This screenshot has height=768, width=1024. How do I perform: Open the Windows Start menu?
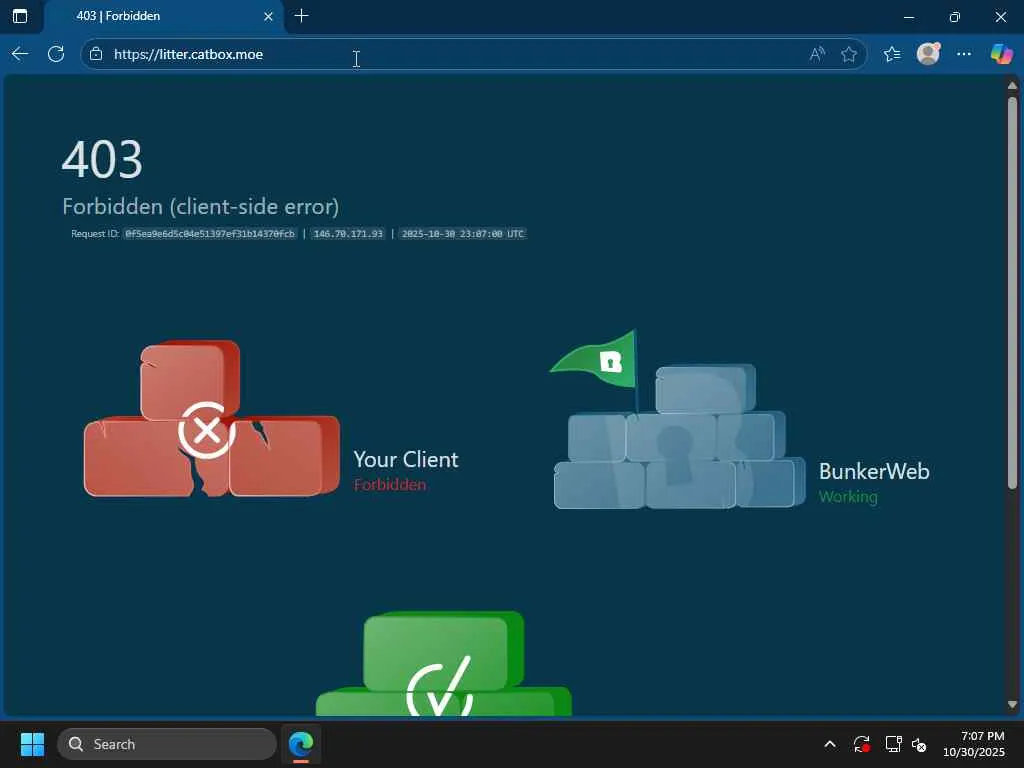32,744
